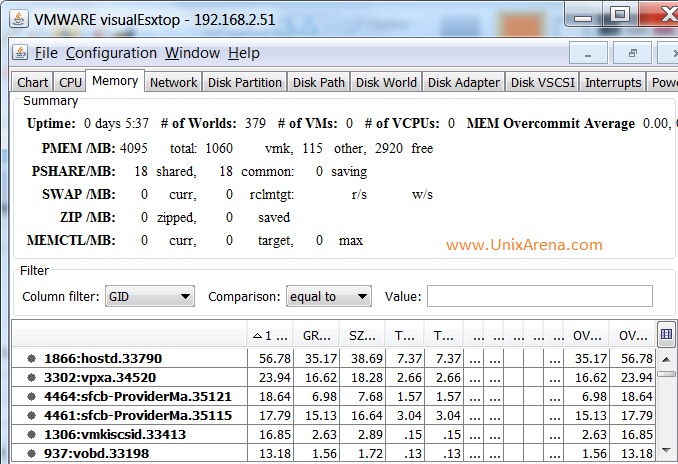Viewport: 678px width, 464px height.
Task: Minimize the inner document window
Action: click(588, 53)
